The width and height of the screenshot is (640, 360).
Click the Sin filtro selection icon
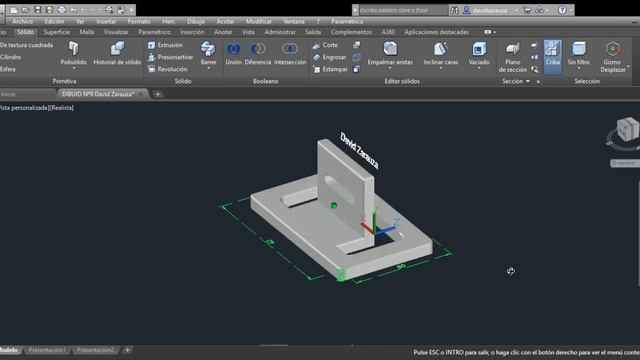click(579, 49)
